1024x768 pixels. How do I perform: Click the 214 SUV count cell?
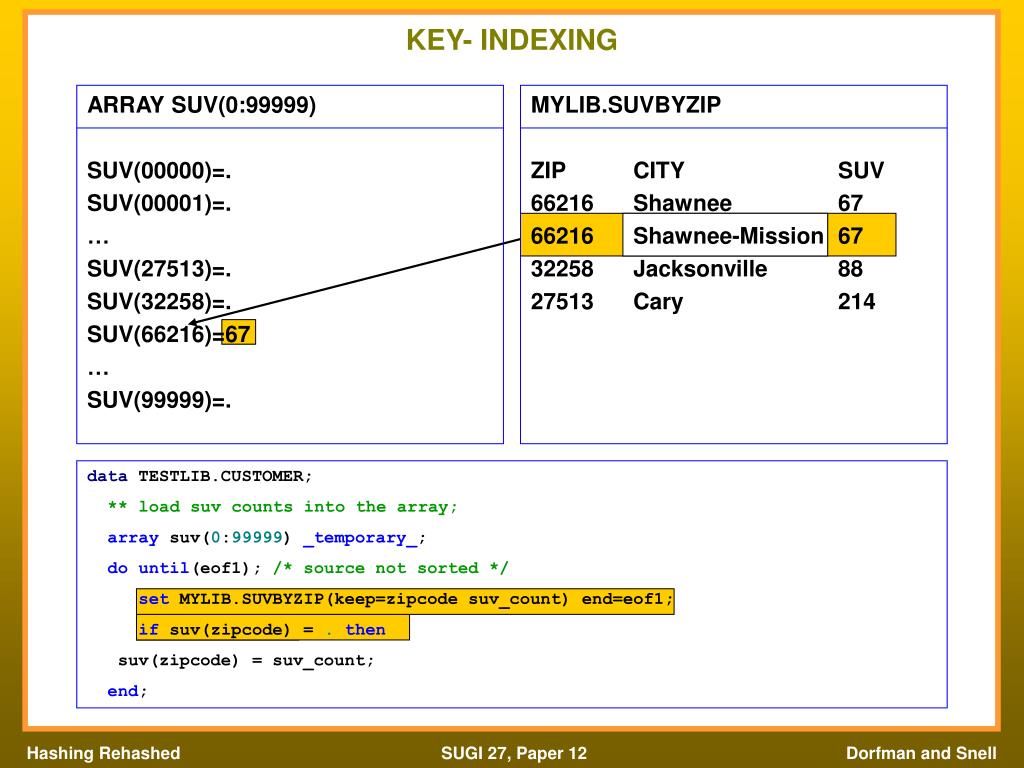click(856, 302)
